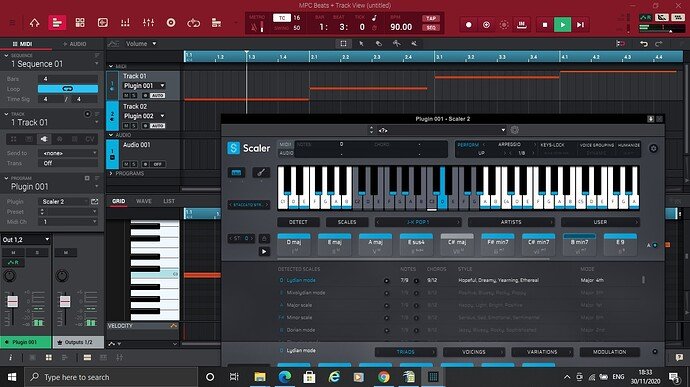
Task: Click the Scaler settings gear icon
Action: tap(653, 148)
